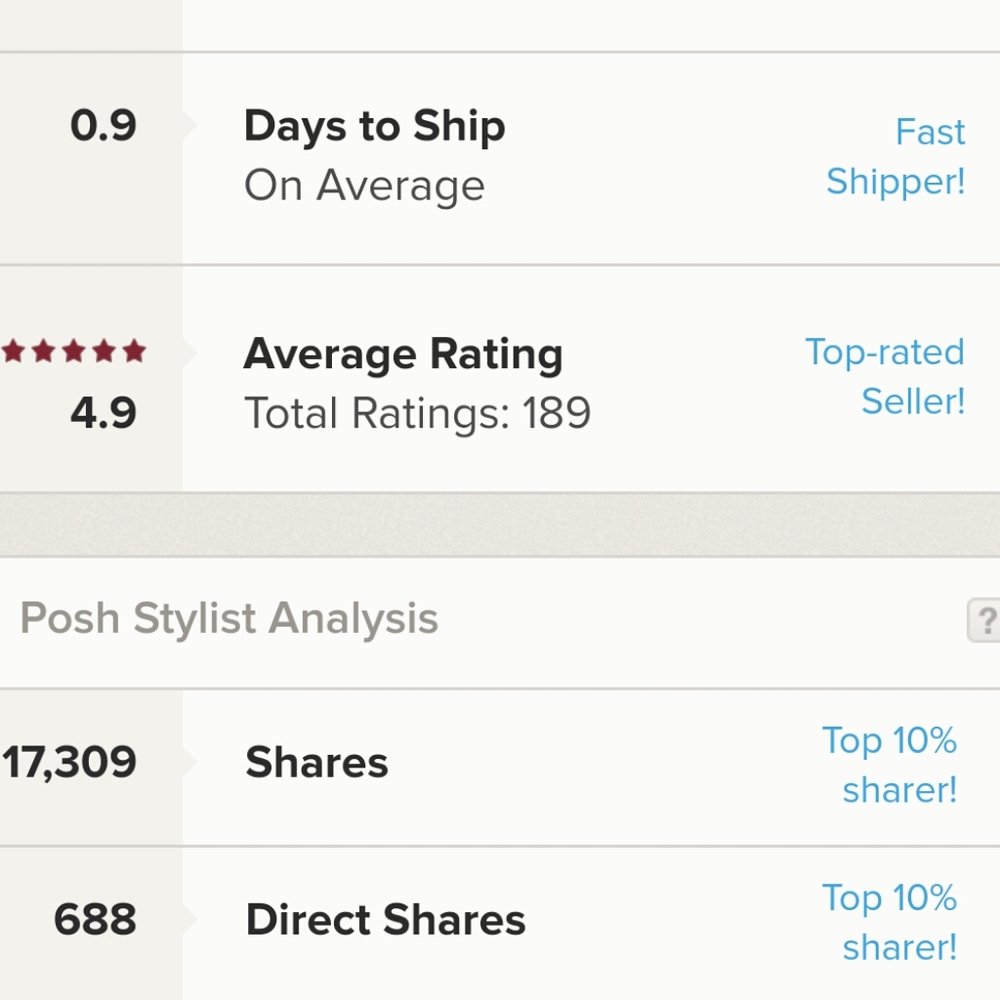Click the 688 direct shares count

[95, 921]
